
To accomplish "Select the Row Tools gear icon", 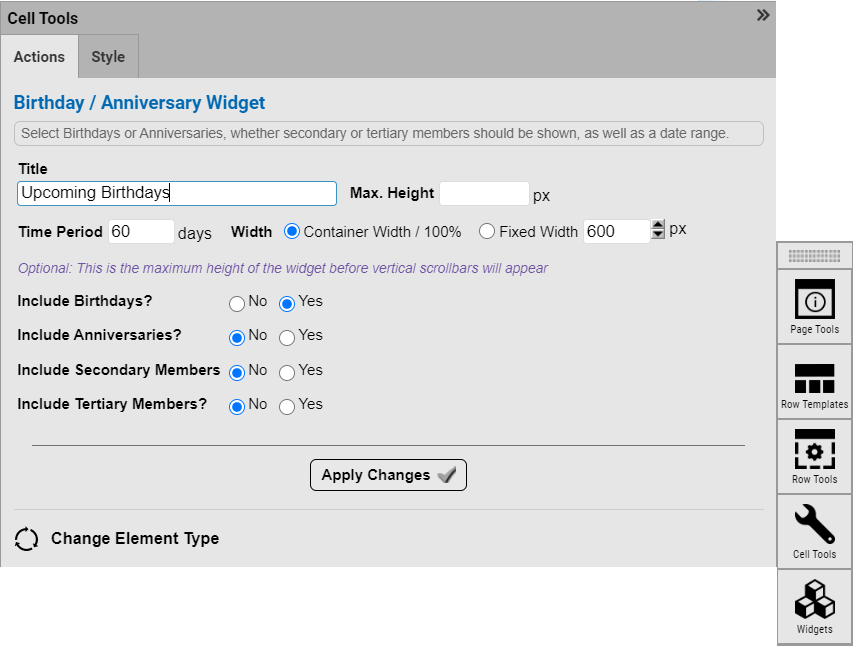I will [814, 450].
